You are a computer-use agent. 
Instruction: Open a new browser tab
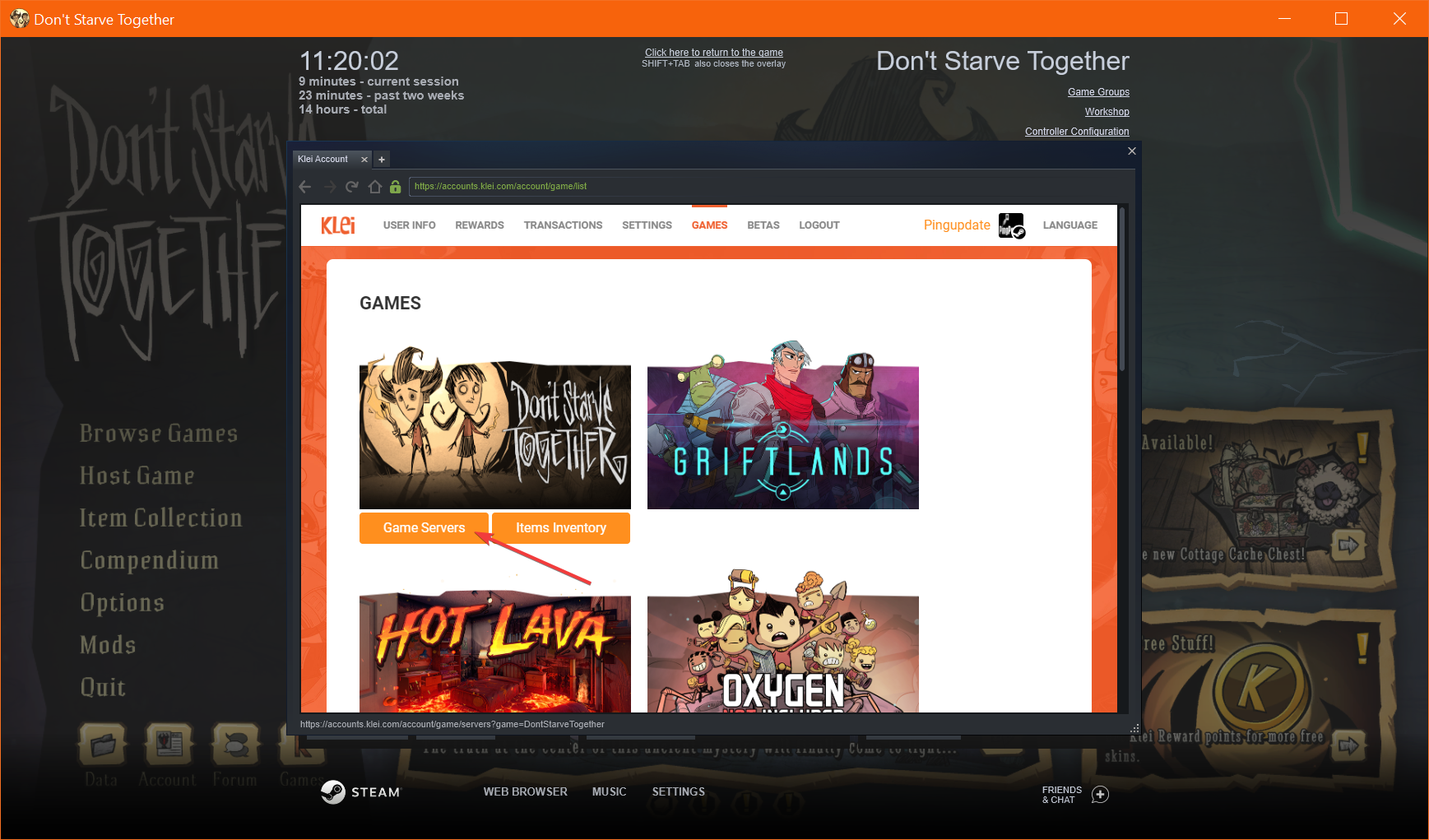pyautogui.click(x=382, y=160)
